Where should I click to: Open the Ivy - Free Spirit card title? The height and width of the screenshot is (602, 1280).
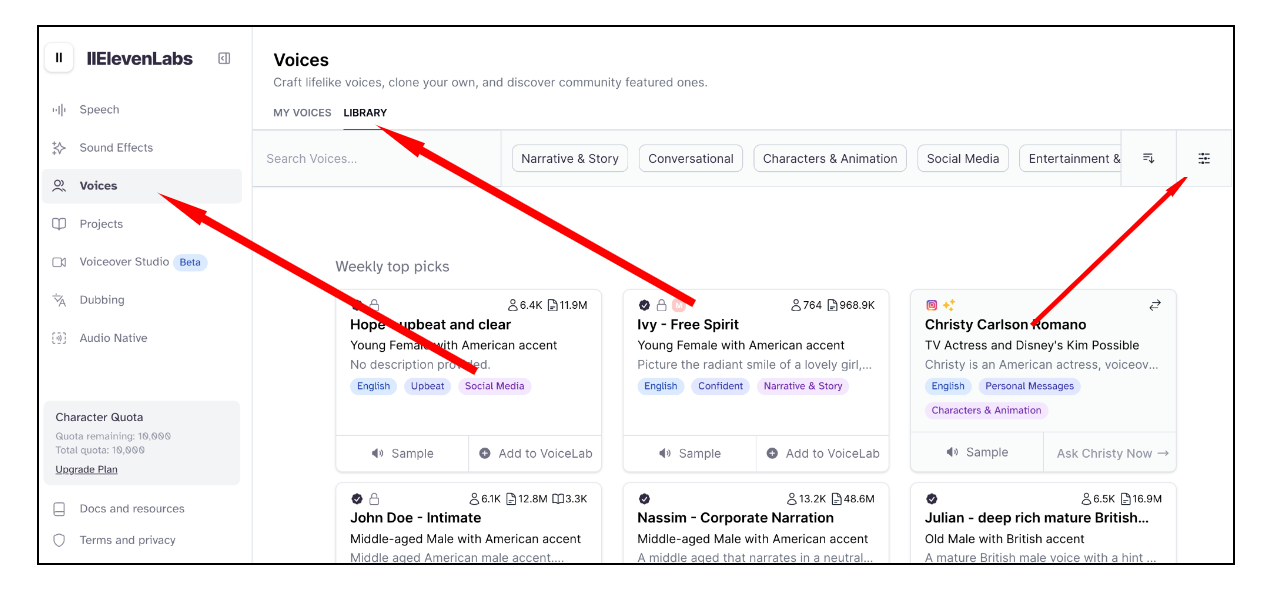[x=688, y=325]
